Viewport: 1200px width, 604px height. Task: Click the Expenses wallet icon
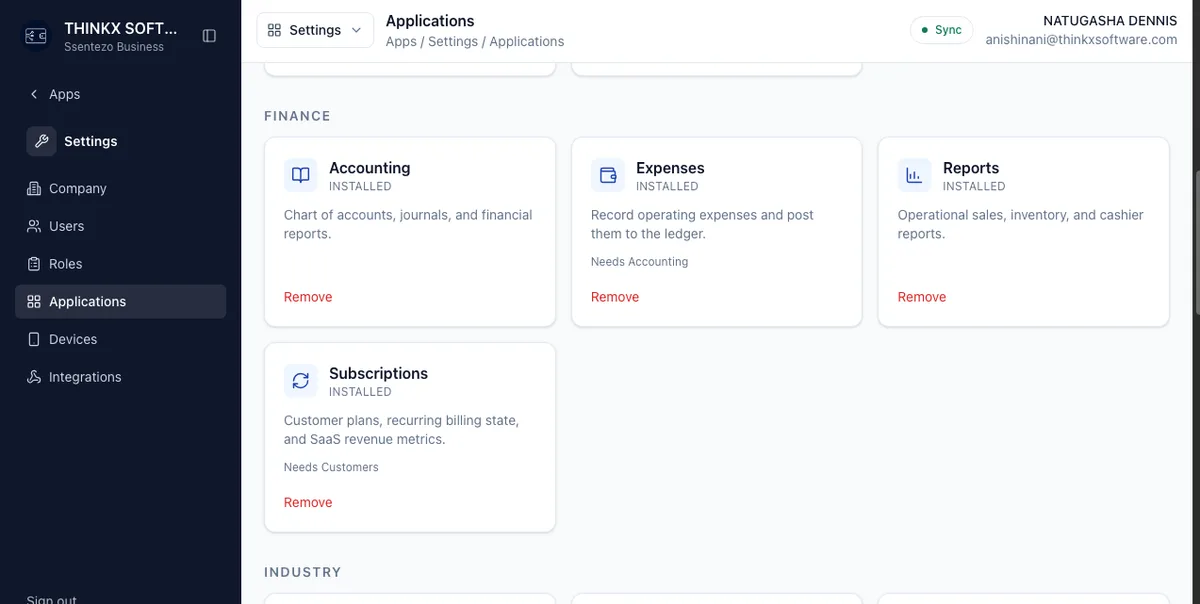click(608, 175)
